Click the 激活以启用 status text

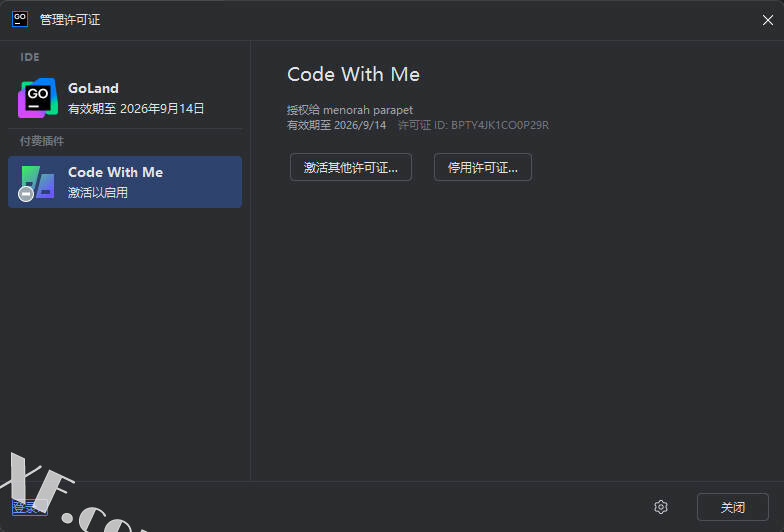pos(98,192)
